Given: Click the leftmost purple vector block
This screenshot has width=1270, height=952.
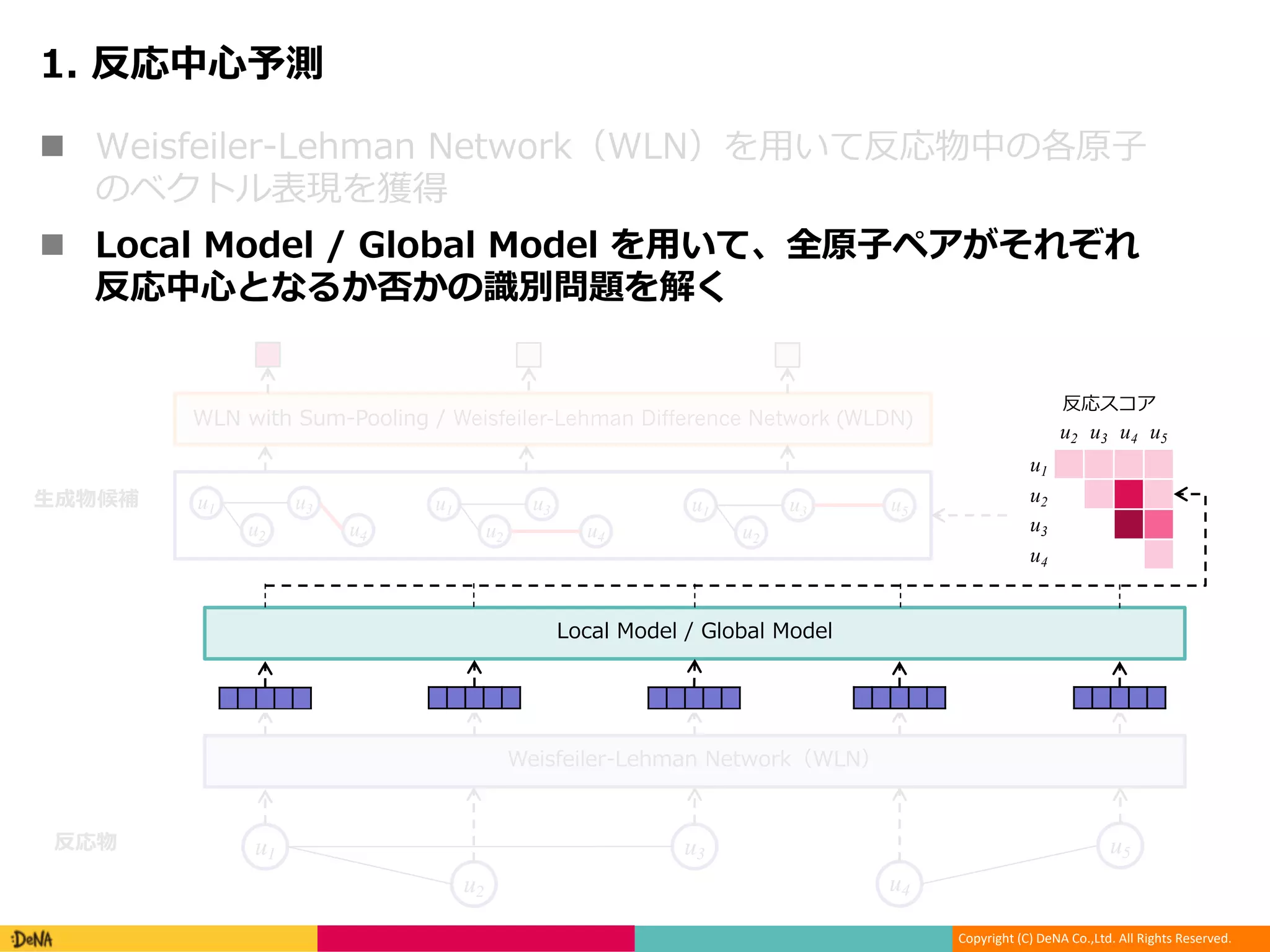Looking at the screenshot, I should tap(265, 698).
